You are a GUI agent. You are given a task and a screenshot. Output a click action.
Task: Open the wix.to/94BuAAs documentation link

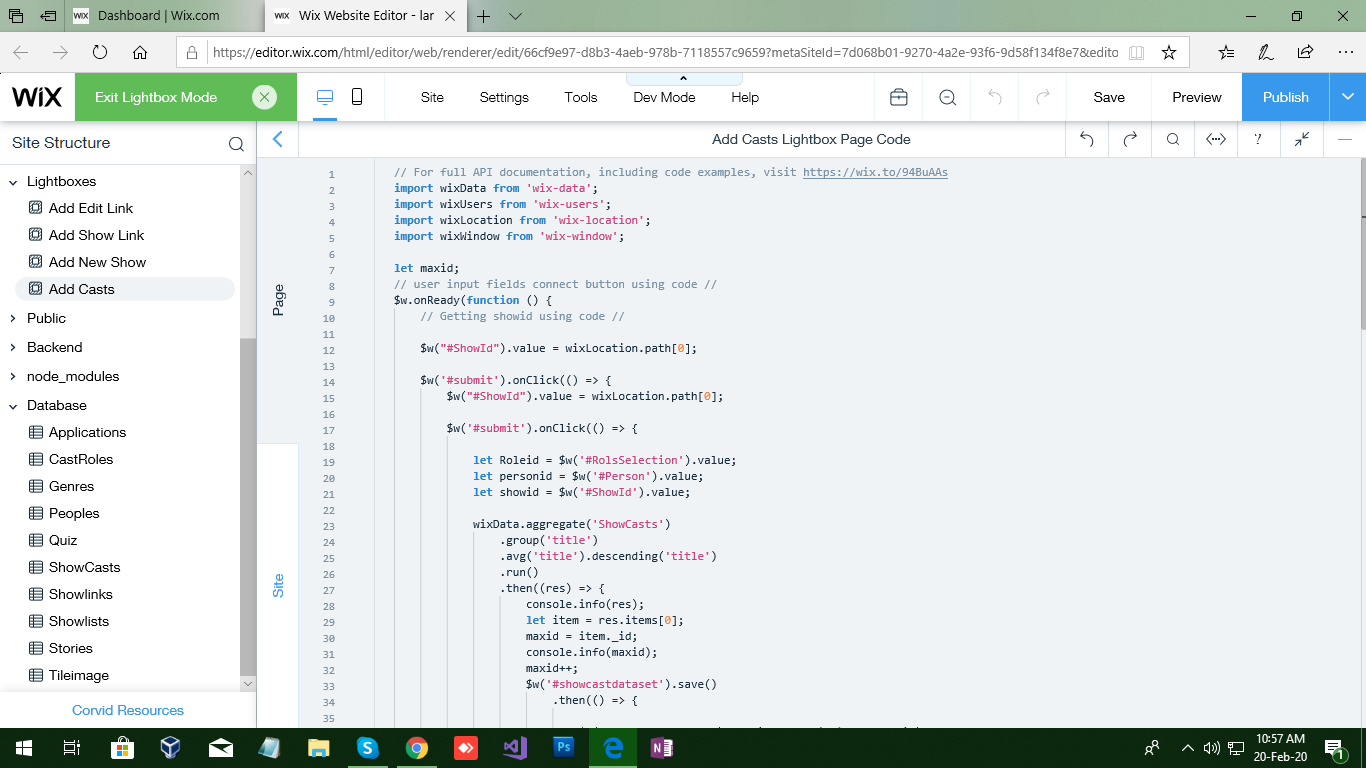point(875,172)
